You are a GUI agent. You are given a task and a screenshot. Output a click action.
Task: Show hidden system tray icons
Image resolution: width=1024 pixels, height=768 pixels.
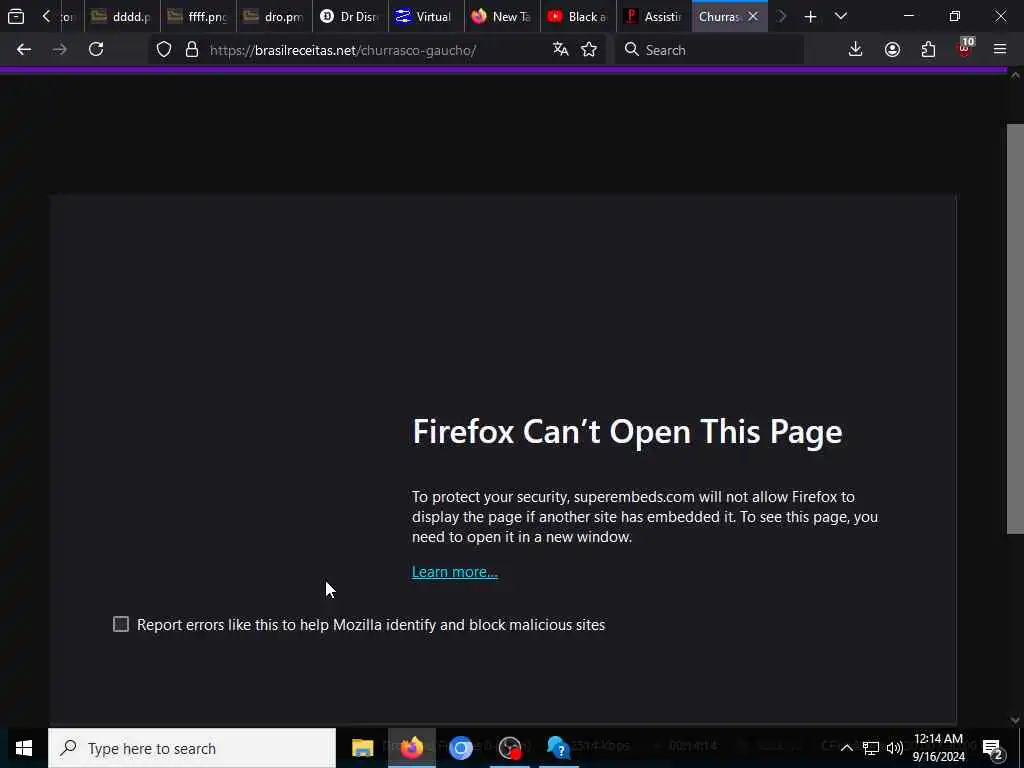[x=846, y=748]
